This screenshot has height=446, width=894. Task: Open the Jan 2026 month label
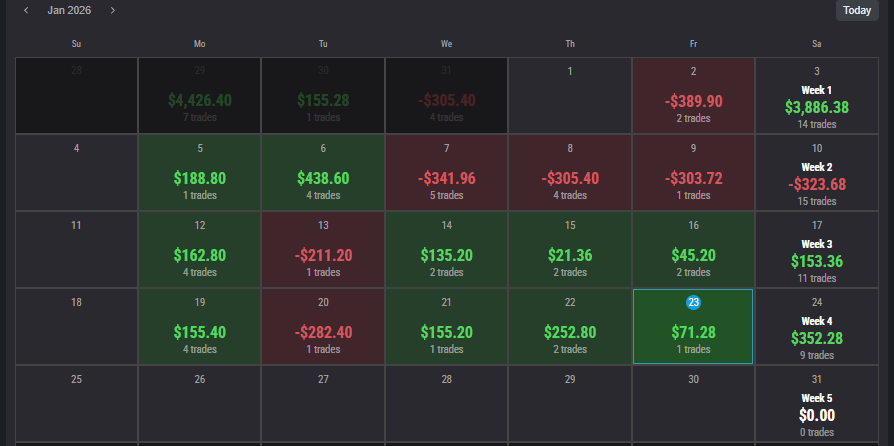coord(69,10)
